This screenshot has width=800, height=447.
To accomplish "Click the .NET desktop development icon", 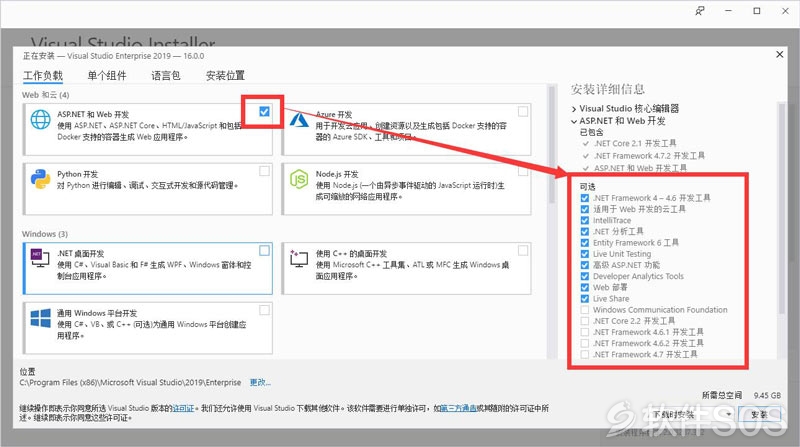I will tap(40, 258).
